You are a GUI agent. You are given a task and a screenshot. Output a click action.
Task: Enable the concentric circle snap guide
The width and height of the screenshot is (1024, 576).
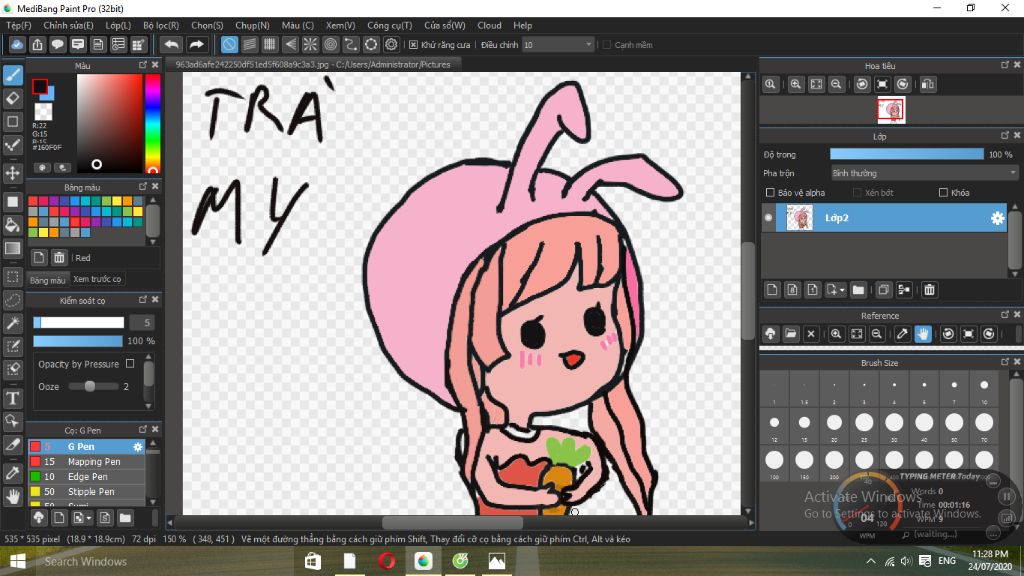coord(330,44)
